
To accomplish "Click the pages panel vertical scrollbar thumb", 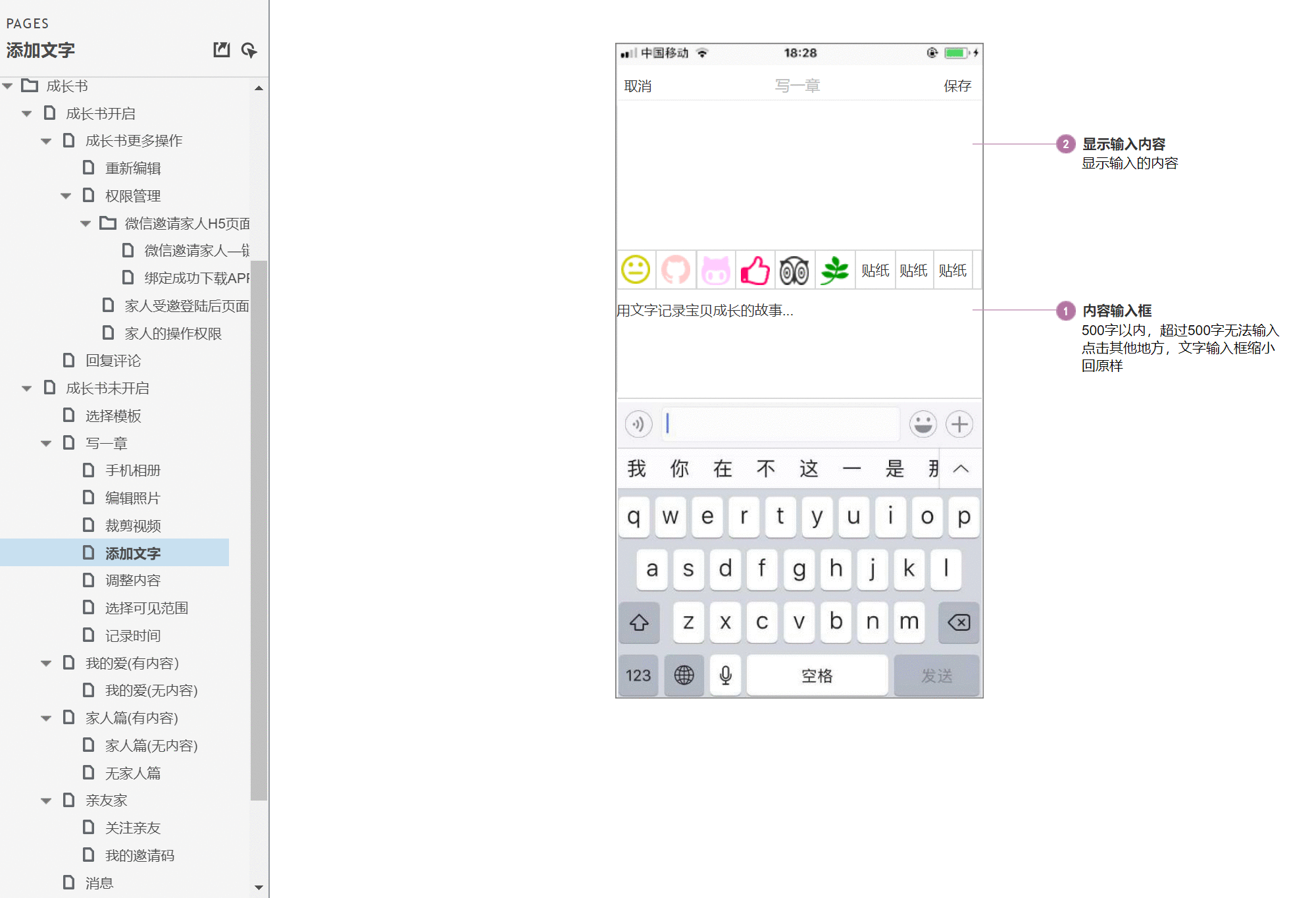I will pos(259,530).
